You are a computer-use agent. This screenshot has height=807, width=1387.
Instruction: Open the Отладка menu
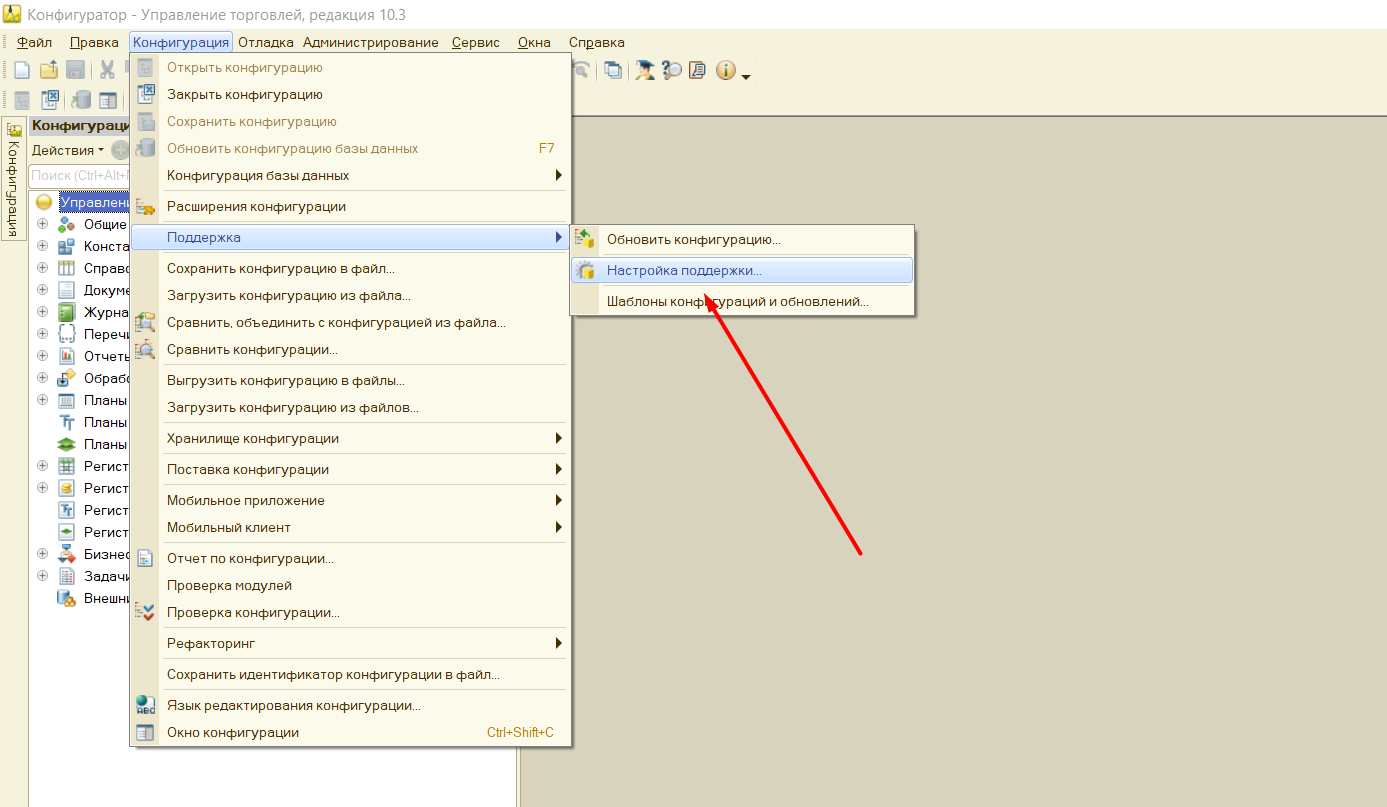click(x=266, y=42)
